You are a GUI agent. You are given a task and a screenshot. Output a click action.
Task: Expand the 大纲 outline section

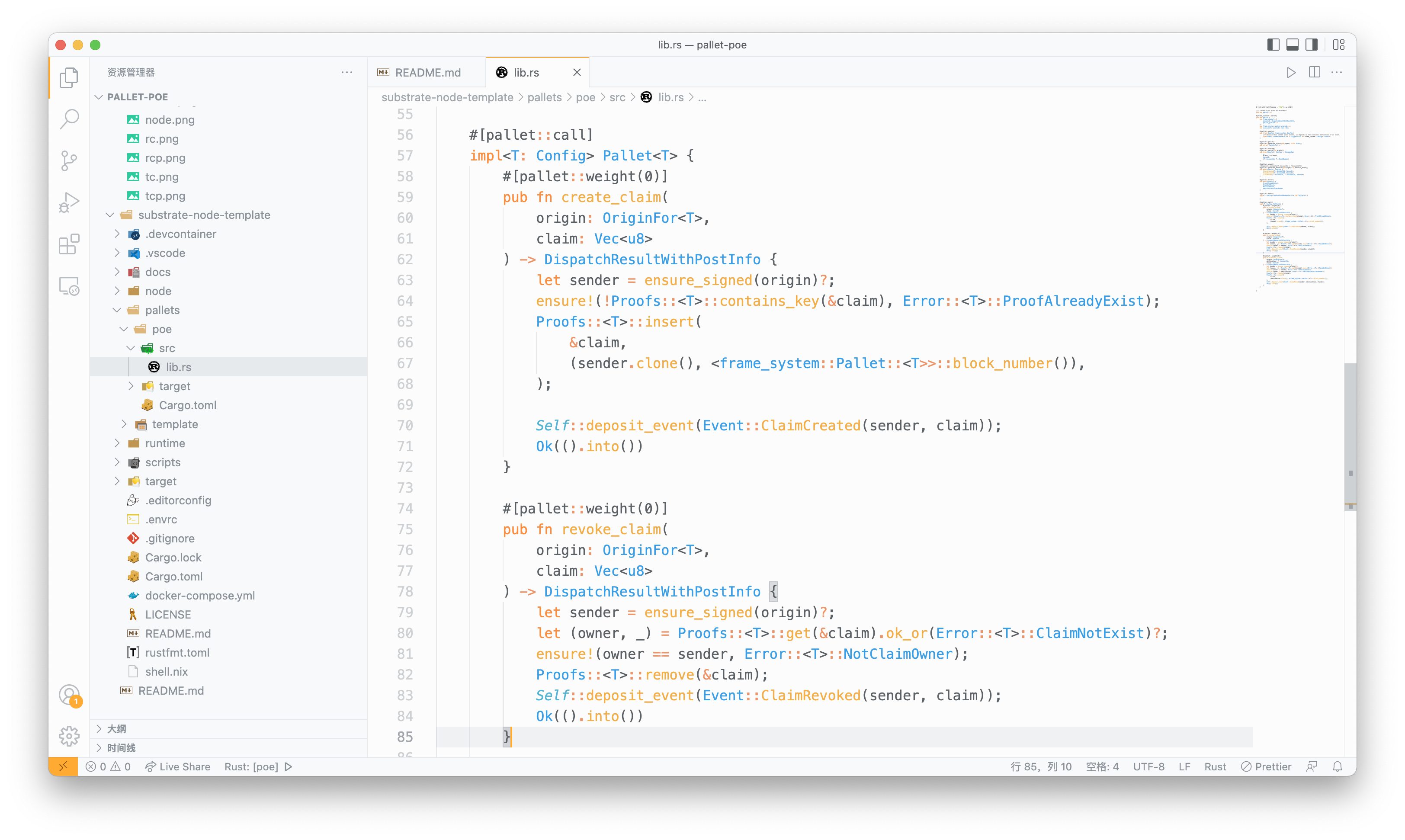[x=228, y=728]
